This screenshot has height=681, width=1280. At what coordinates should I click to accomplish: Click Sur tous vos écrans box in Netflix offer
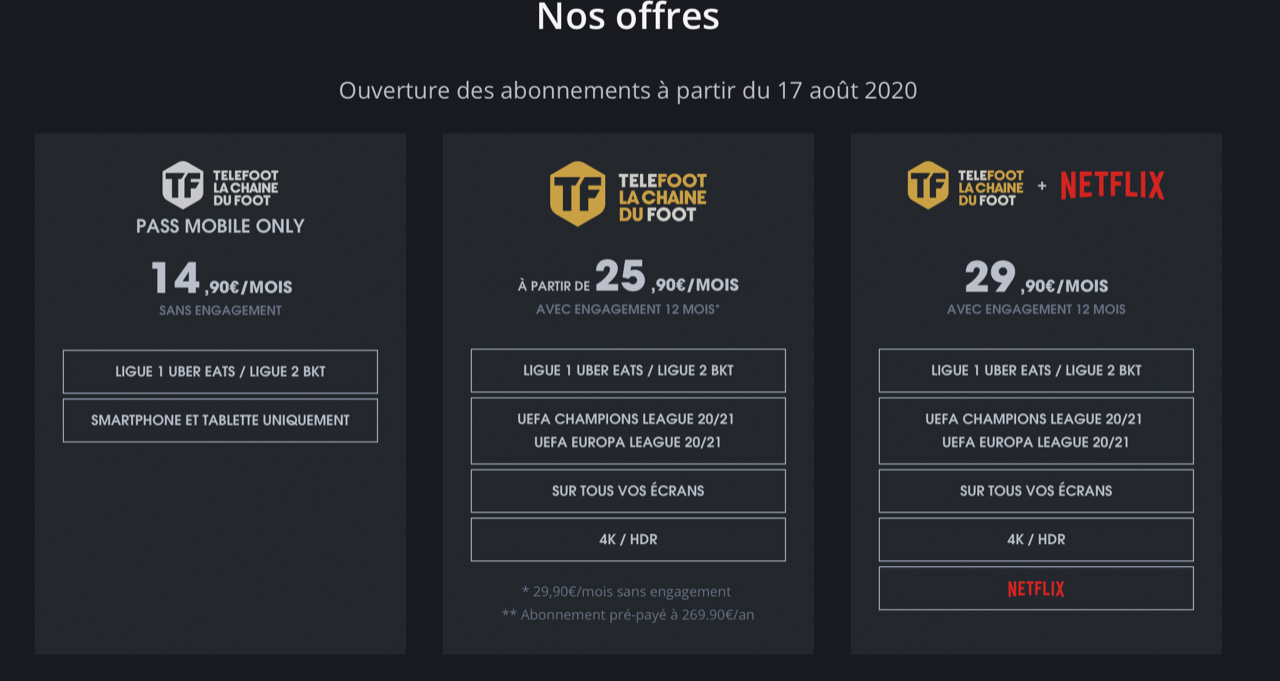tap(1036, 491)
